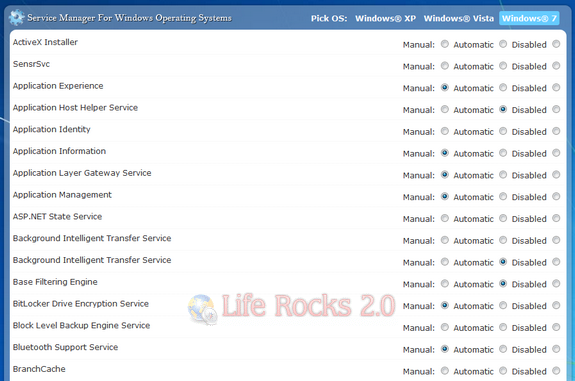The width and height of the screenshot is (575, 381).
Task: Set SensrSvc to Automatic
Action: pyautogui.click(x=503, y=66)
